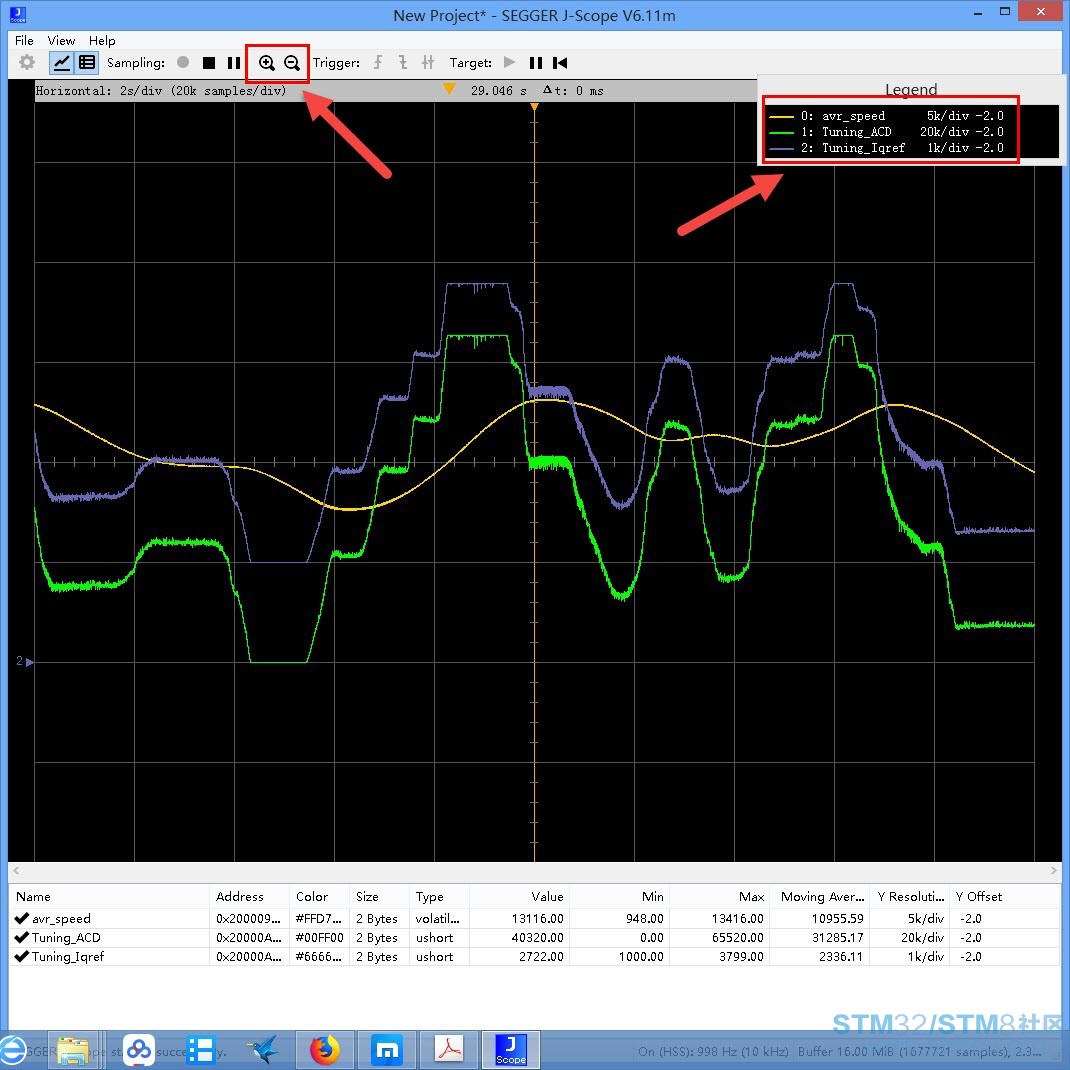Image resolution: width=1070 pixels, height=1070 pixels.
Task: Open File Explorer from taskbar
Action: point(74,1050)
